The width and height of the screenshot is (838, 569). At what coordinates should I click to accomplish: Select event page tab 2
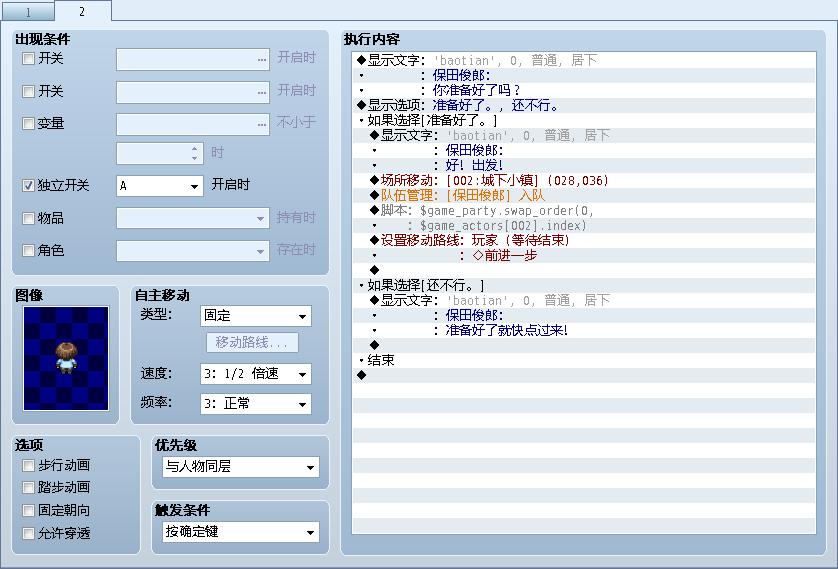(x=82, y=11)
